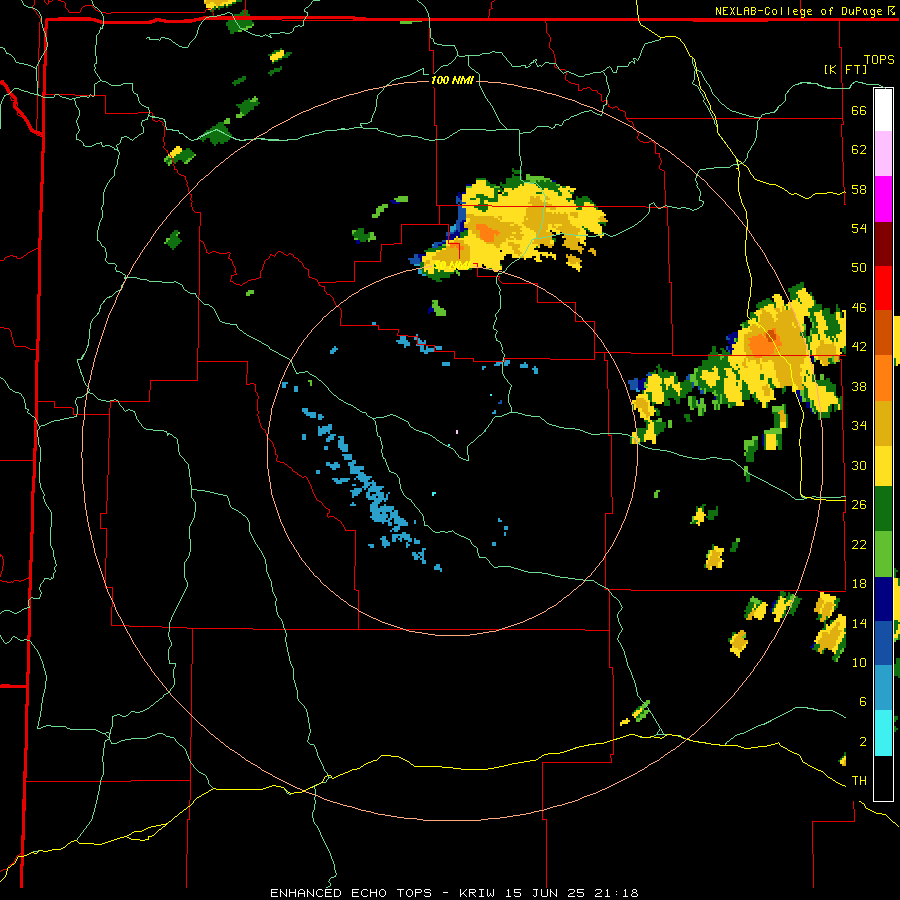Click the light blue legend swatch
Image resolution: width=900 pixels, height=900 pixels.
coord(883,688)
